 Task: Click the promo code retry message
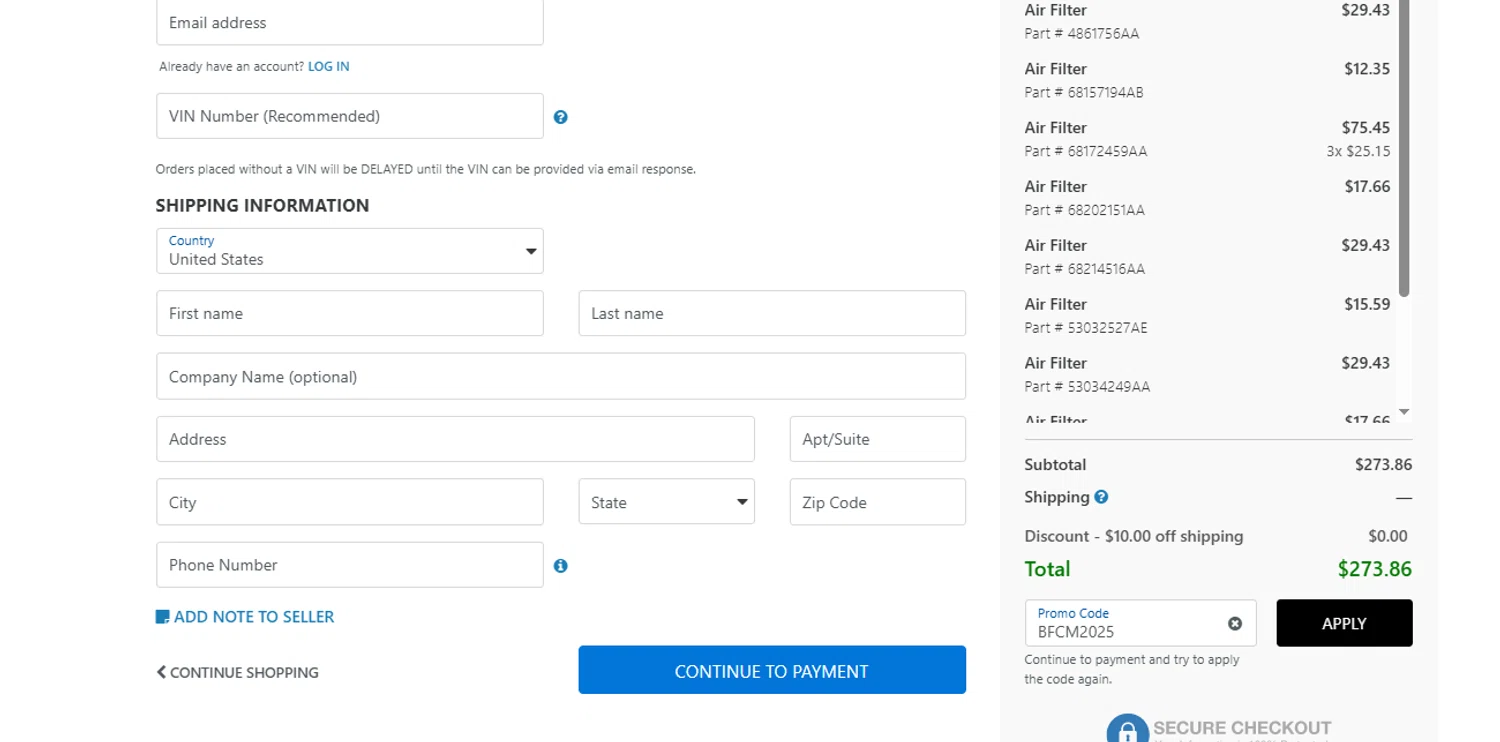point(1132,669)
